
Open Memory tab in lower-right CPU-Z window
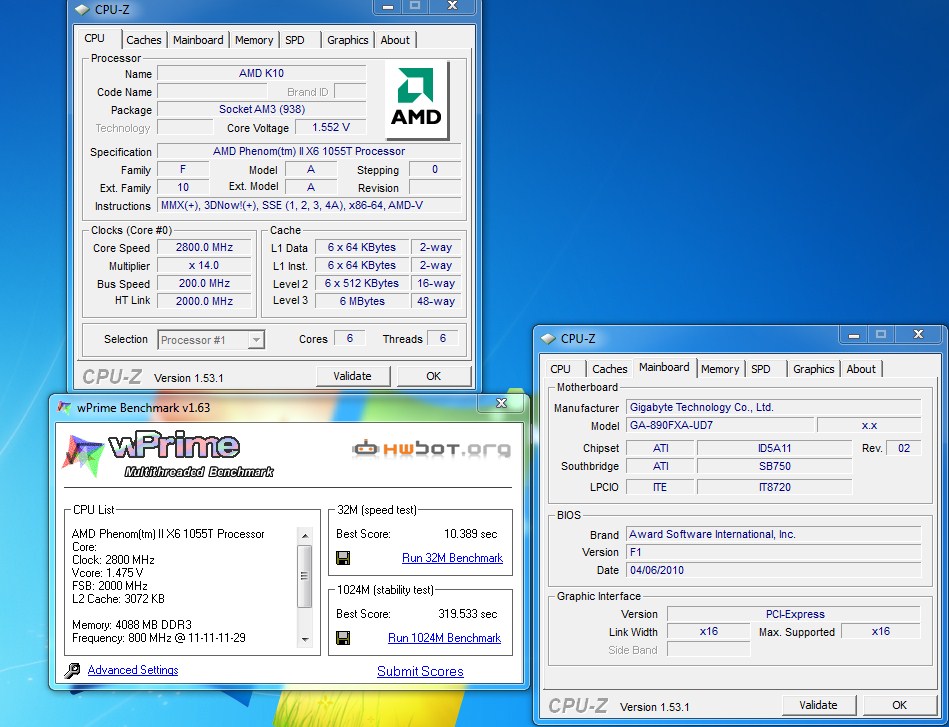(x=720, y=369)
